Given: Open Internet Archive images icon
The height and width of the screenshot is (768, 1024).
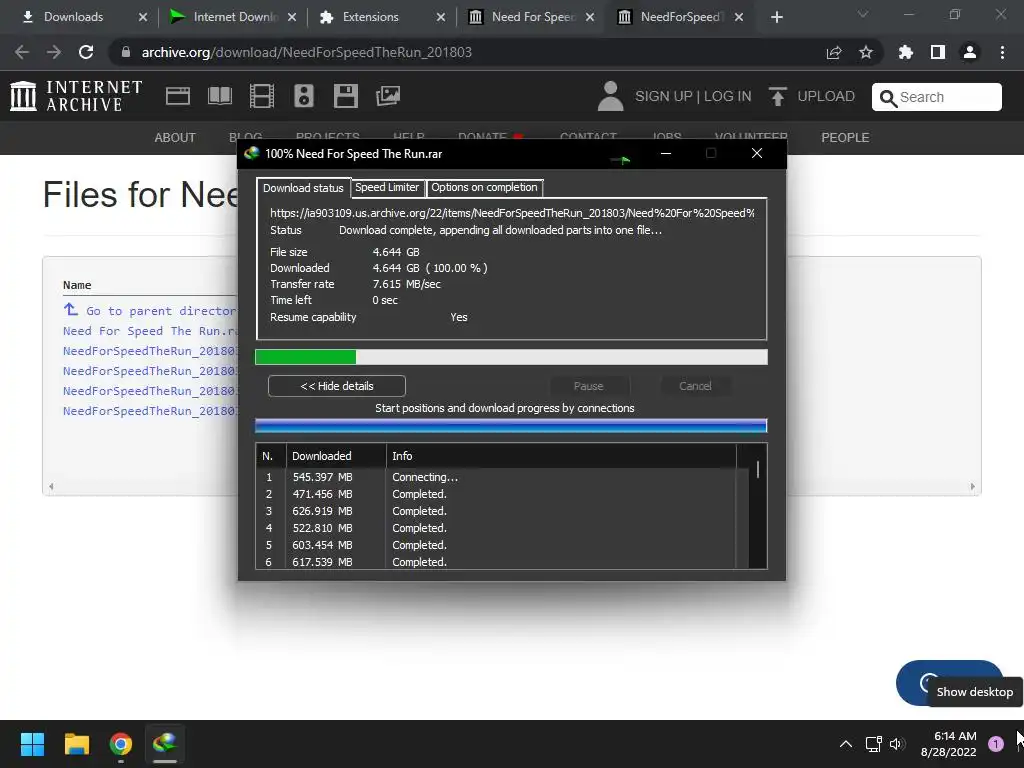Looking at the screenshot, I should [x=388, y=96].
